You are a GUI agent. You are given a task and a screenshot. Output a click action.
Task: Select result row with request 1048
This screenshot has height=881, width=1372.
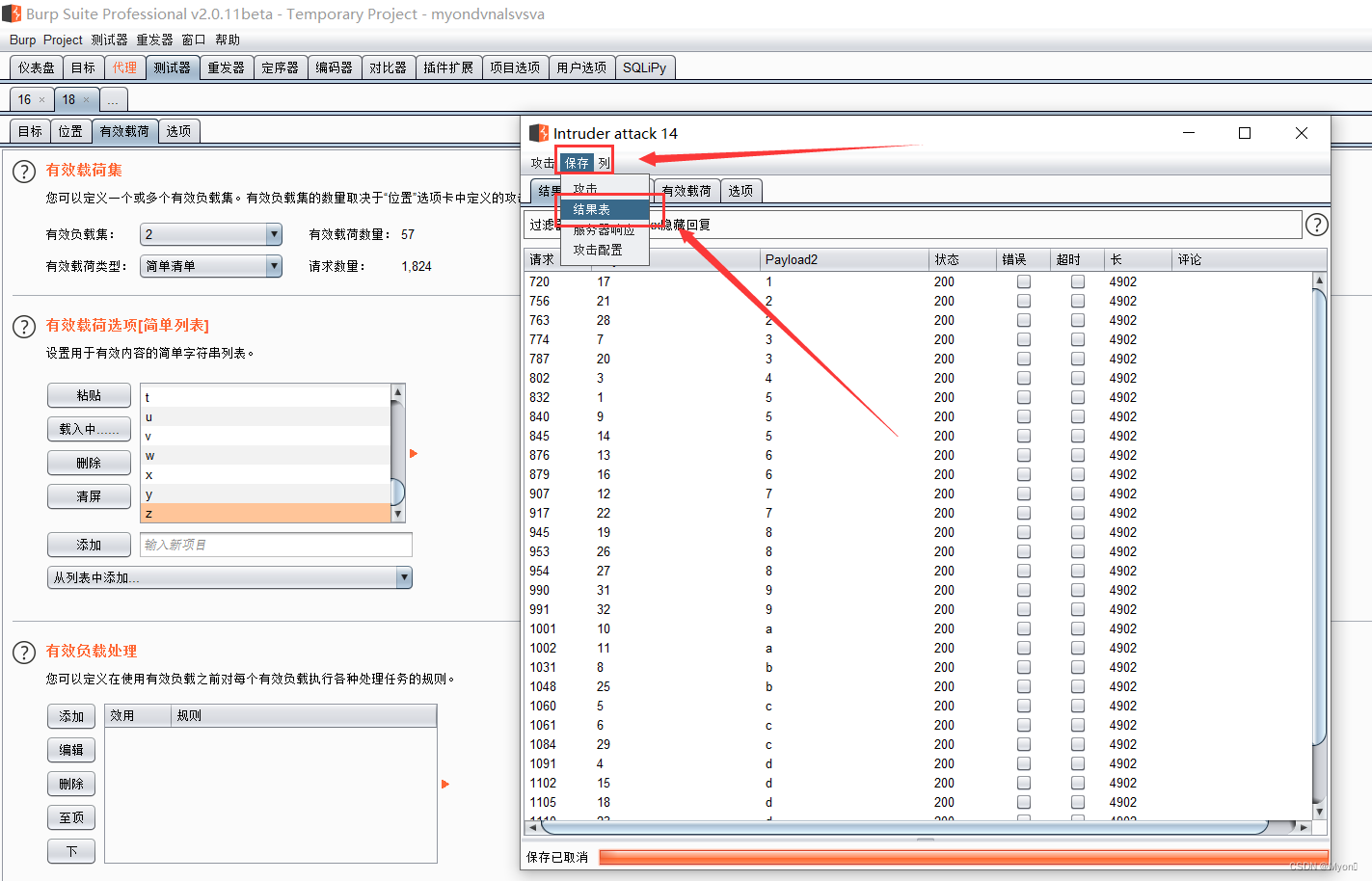point(920,686)
